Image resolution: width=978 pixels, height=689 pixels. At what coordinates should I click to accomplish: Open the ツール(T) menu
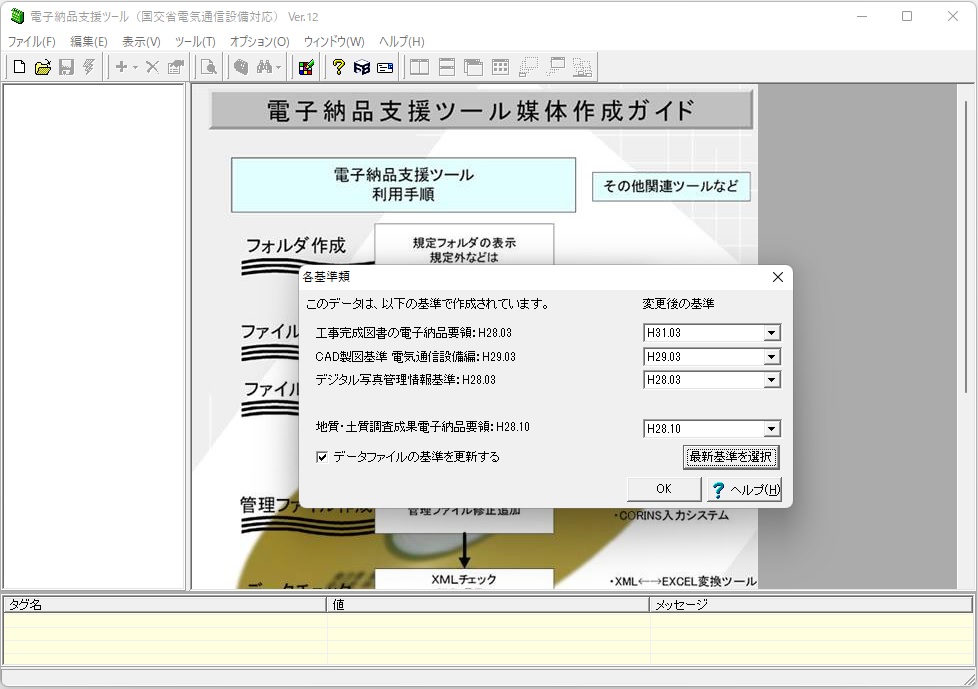[195, 41]
